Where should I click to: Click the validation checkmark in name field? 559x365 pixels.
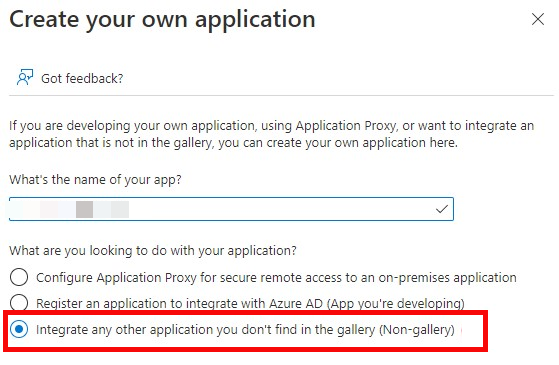tap(442, 209)
